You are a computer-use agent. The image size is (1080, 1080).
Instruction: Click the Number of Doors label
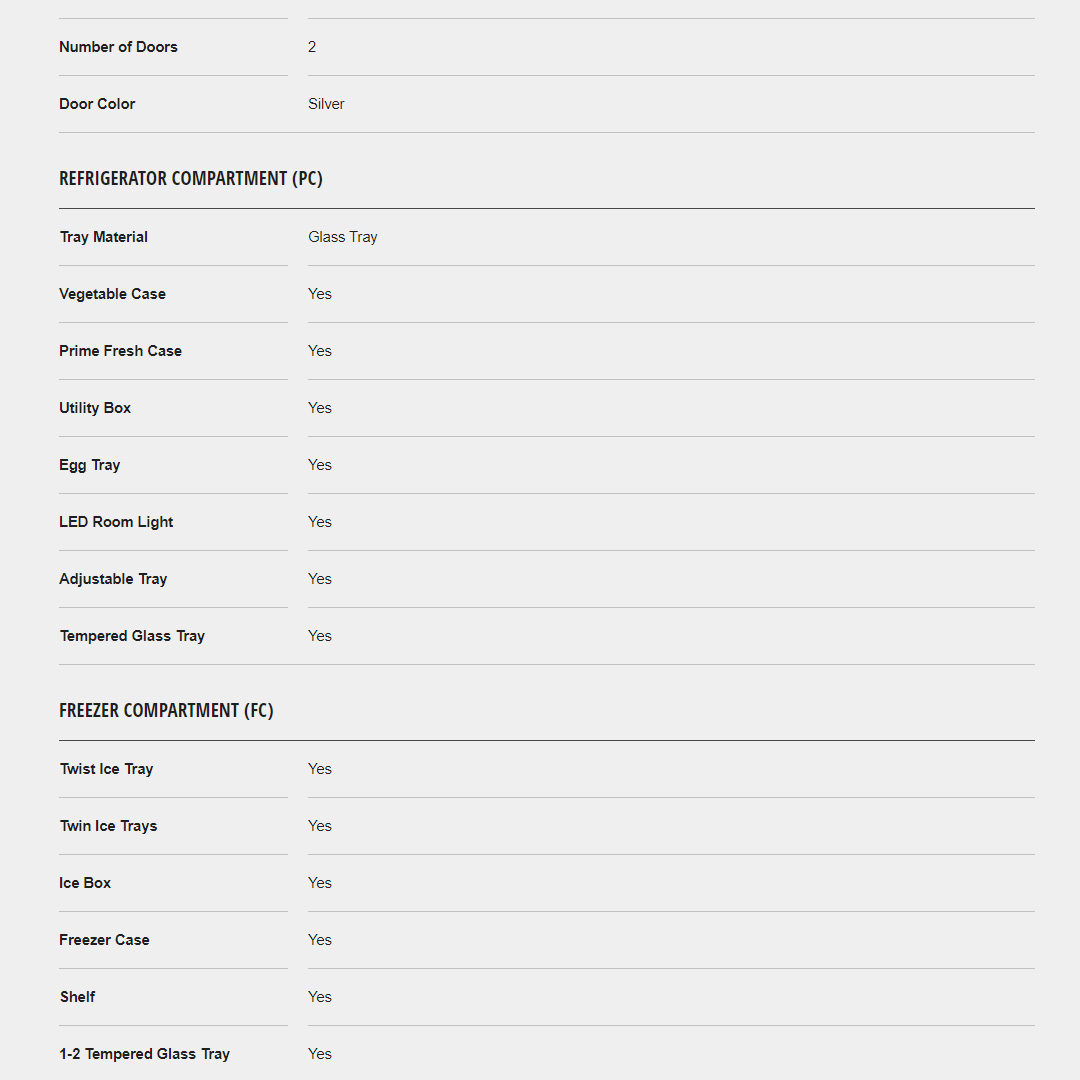coord(118,47)
